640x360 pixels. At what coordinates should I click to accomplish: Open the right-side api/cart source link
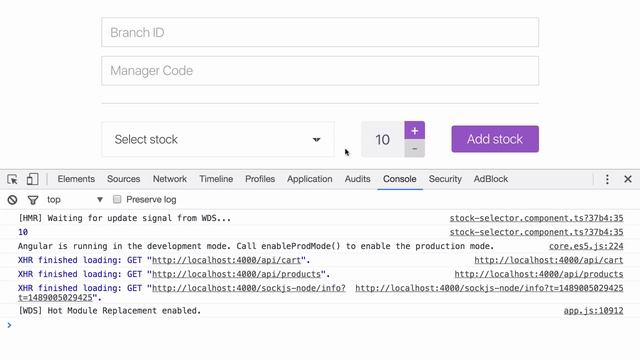[x=549, y=260]
